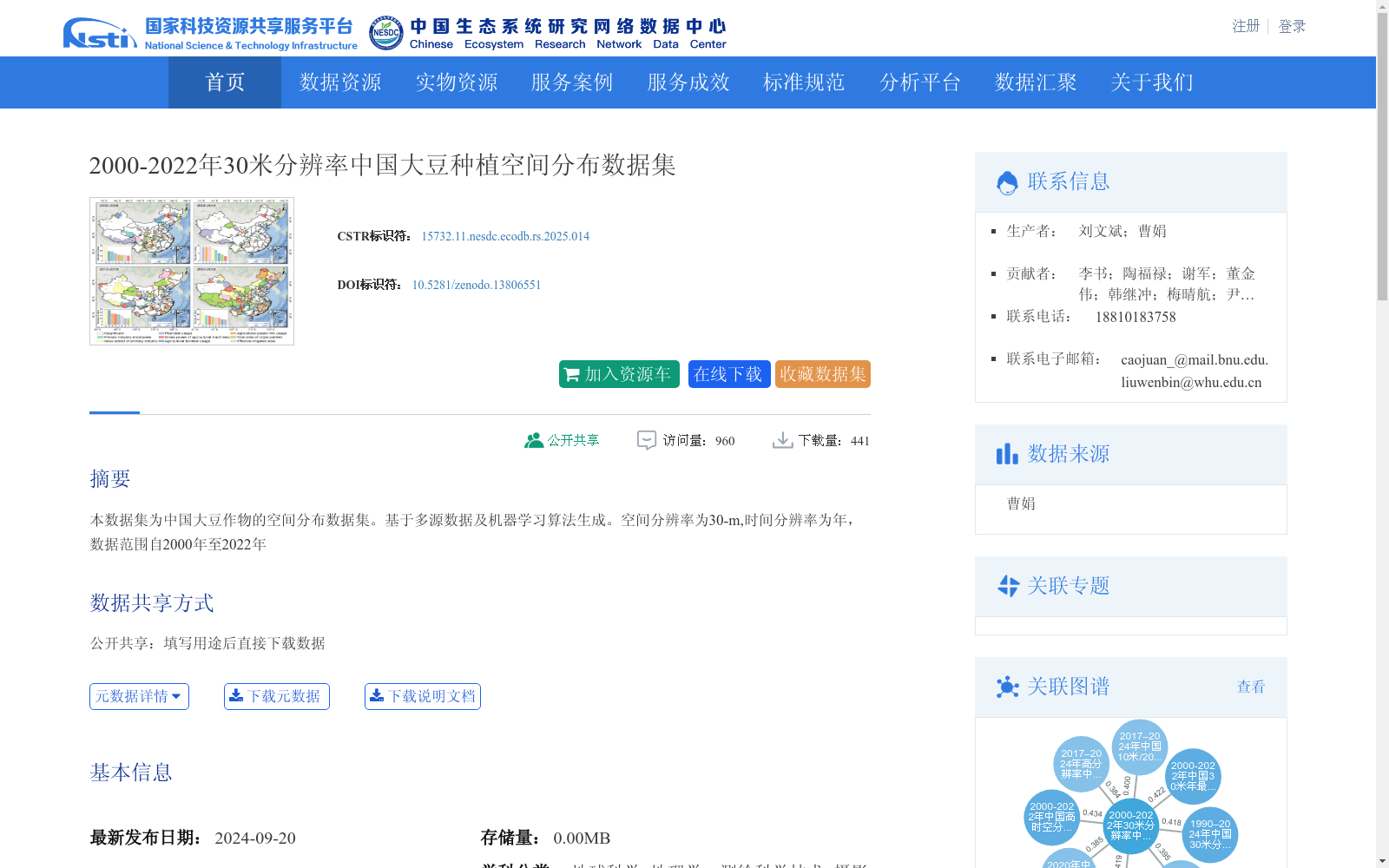
Task: Click the 公开共享 sharing label
Action: point(573,440)
